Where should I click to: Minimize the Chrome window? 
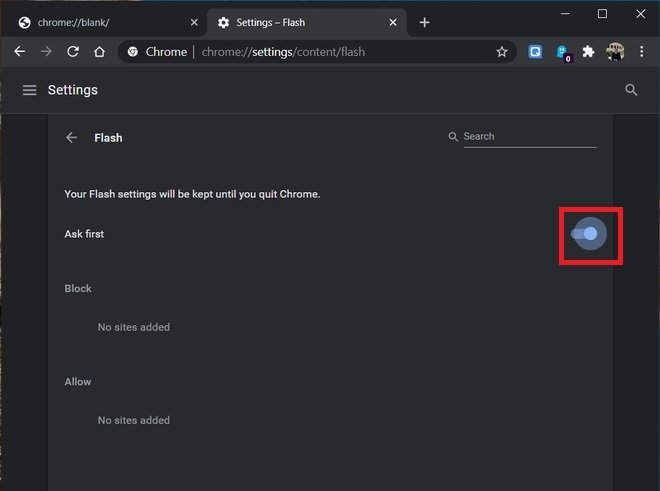[x=565, y=13]
